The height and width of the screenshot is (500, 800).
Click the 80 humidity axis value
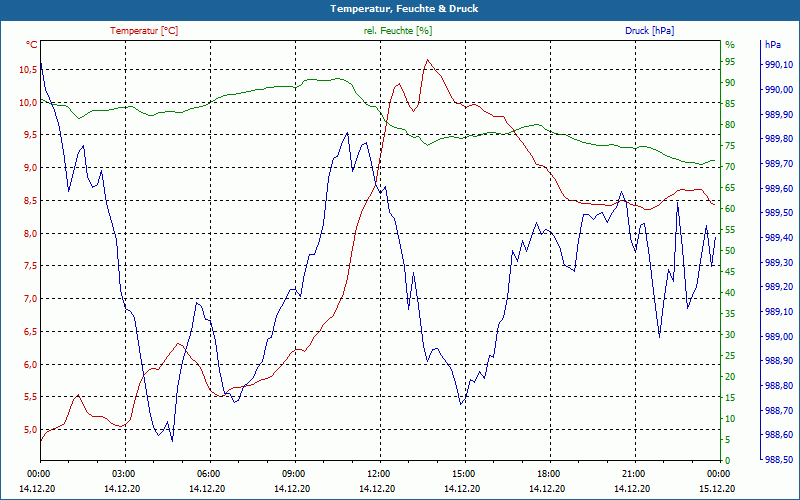pos(730,124)
